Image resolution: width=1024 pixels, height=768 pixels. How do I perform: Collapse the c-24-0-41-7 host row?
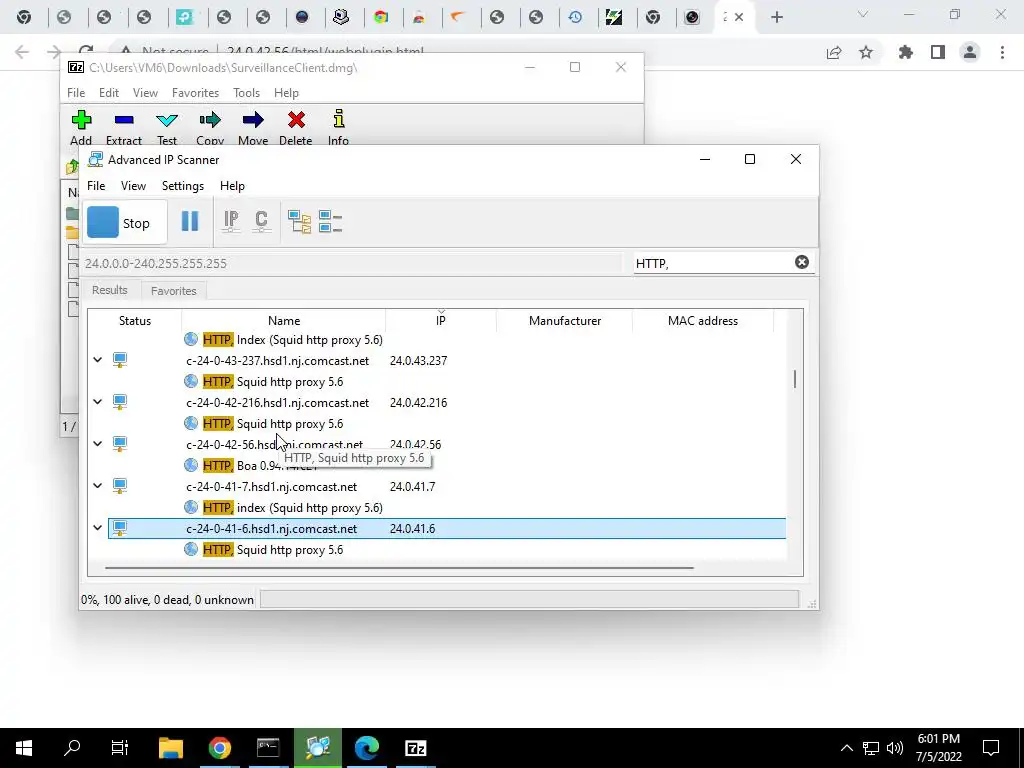pyautogui.click(x=98, y=485)
